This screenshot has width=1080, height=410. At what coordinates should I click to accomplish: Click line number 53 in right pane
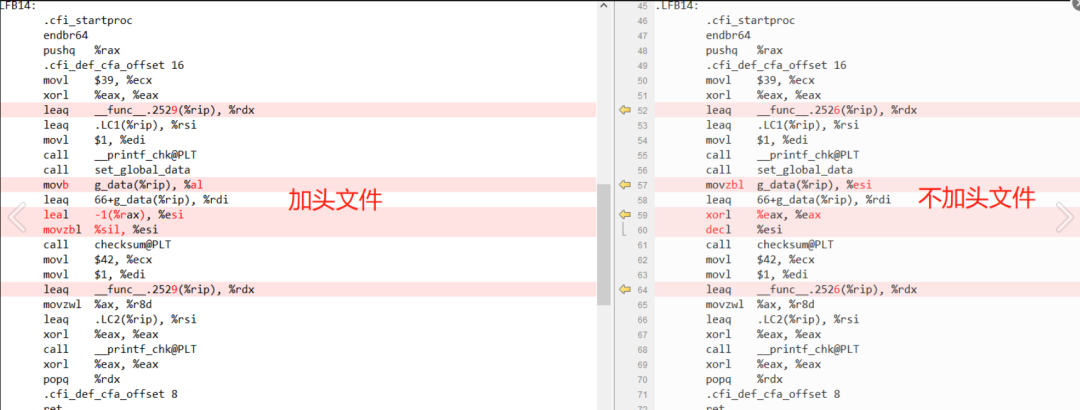coord(643,125)
